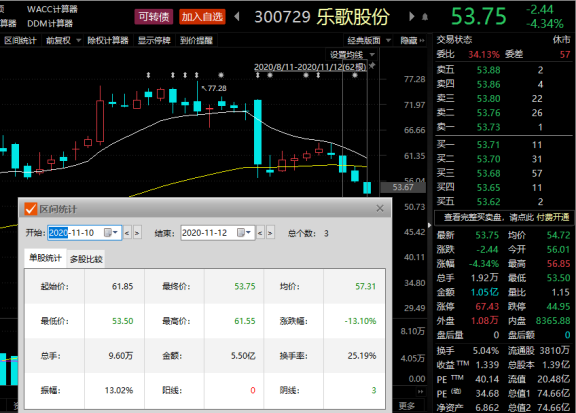Expand the 设置均线 dropdown
Viewport: 576px width, 413px height.
click(351, 55)
